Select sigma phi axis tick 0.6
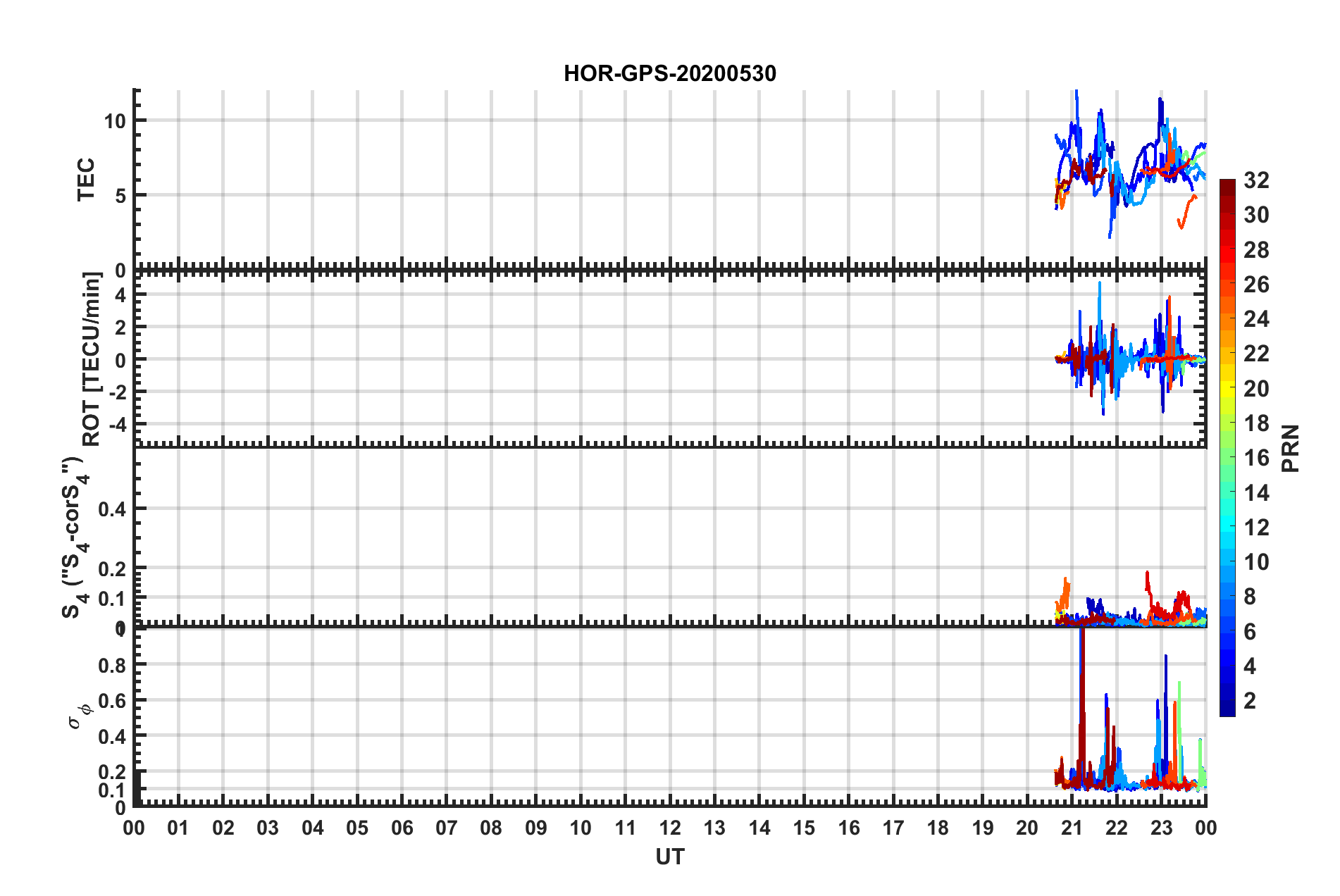The image size is (1340, 896). point(112,701)
